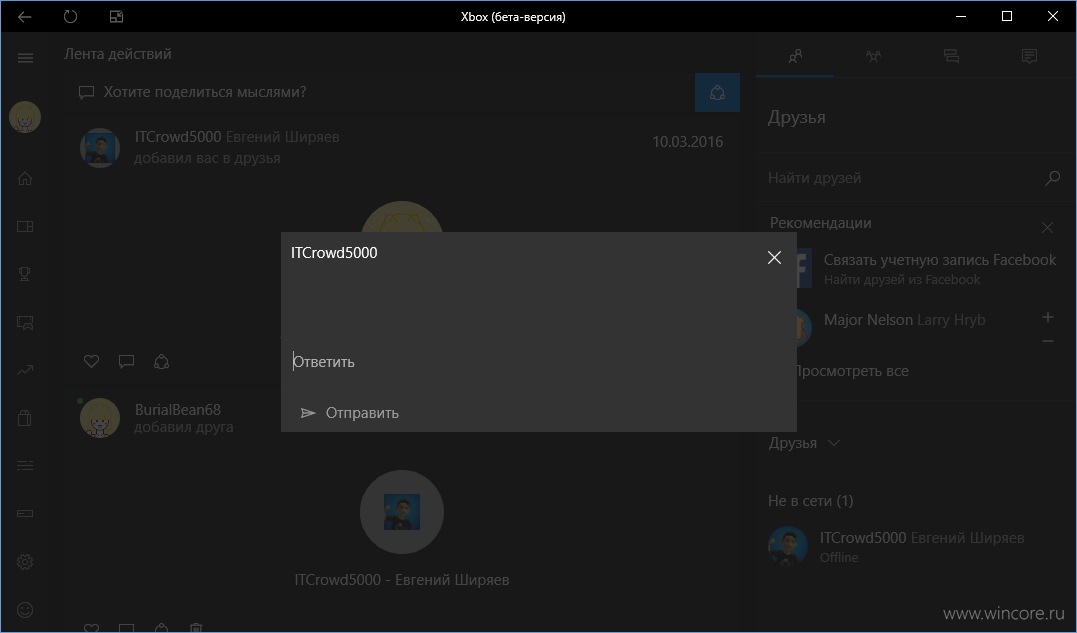Close the Xbox window
This screenshot has height=633, width=1077.
point(1052,16)
